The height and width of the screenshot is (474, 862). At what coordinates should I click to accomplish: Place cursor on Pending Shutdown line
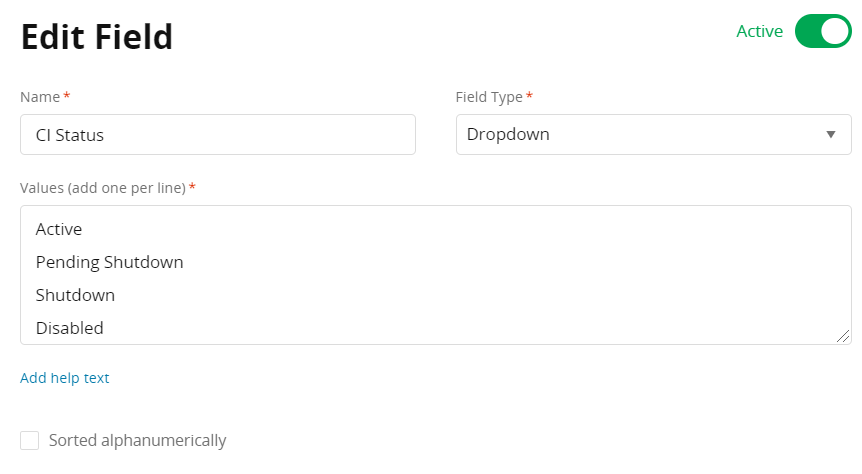(x=109, y=262)
